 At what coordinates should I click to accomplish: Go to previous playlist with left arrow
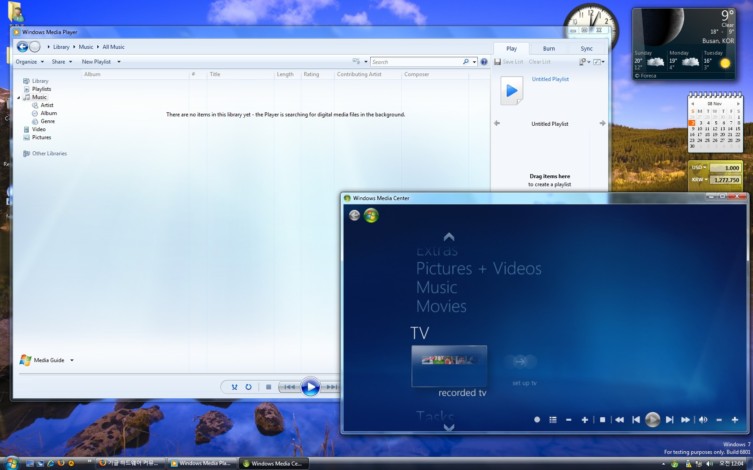497,123
